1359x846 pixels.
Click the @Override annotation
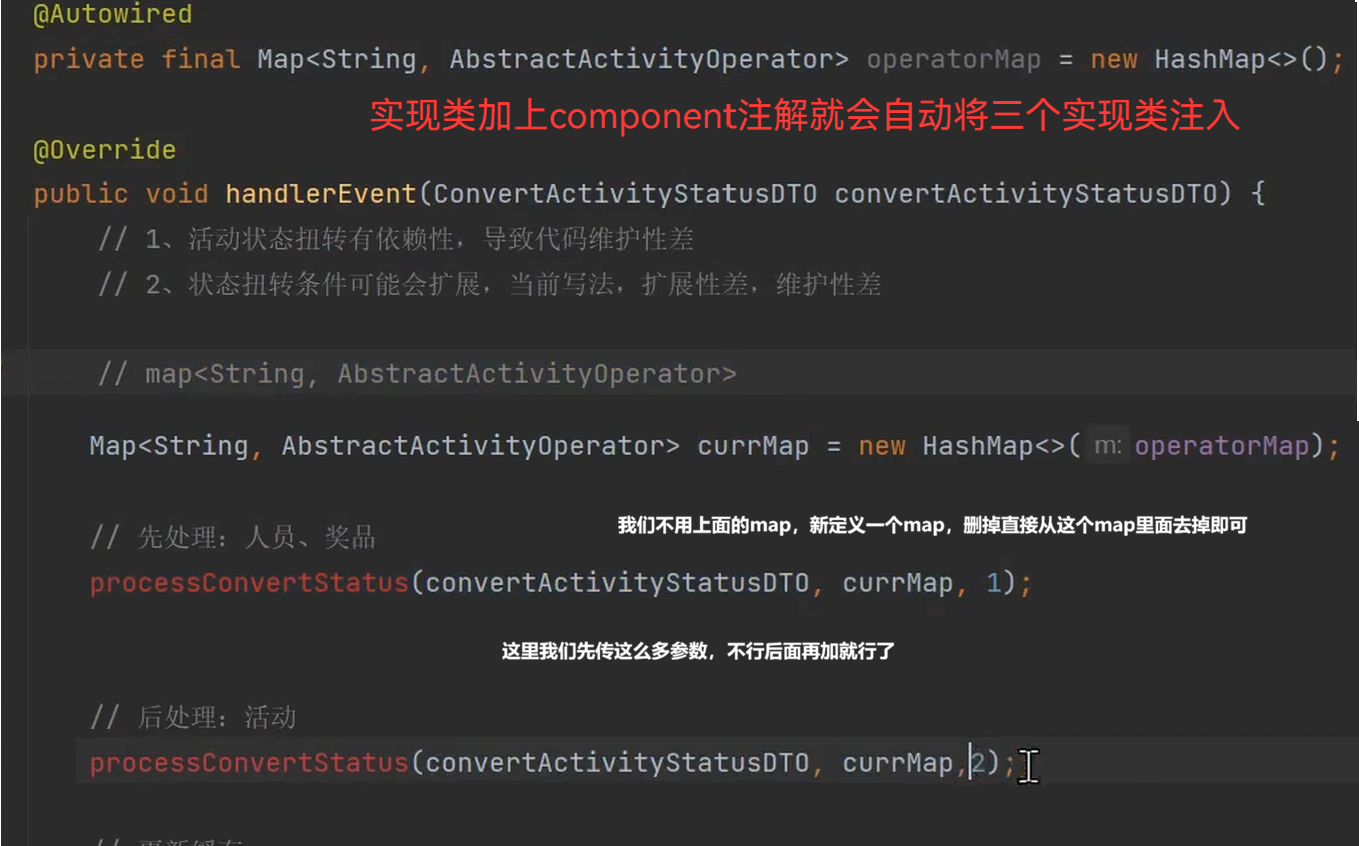pos(105,150)
